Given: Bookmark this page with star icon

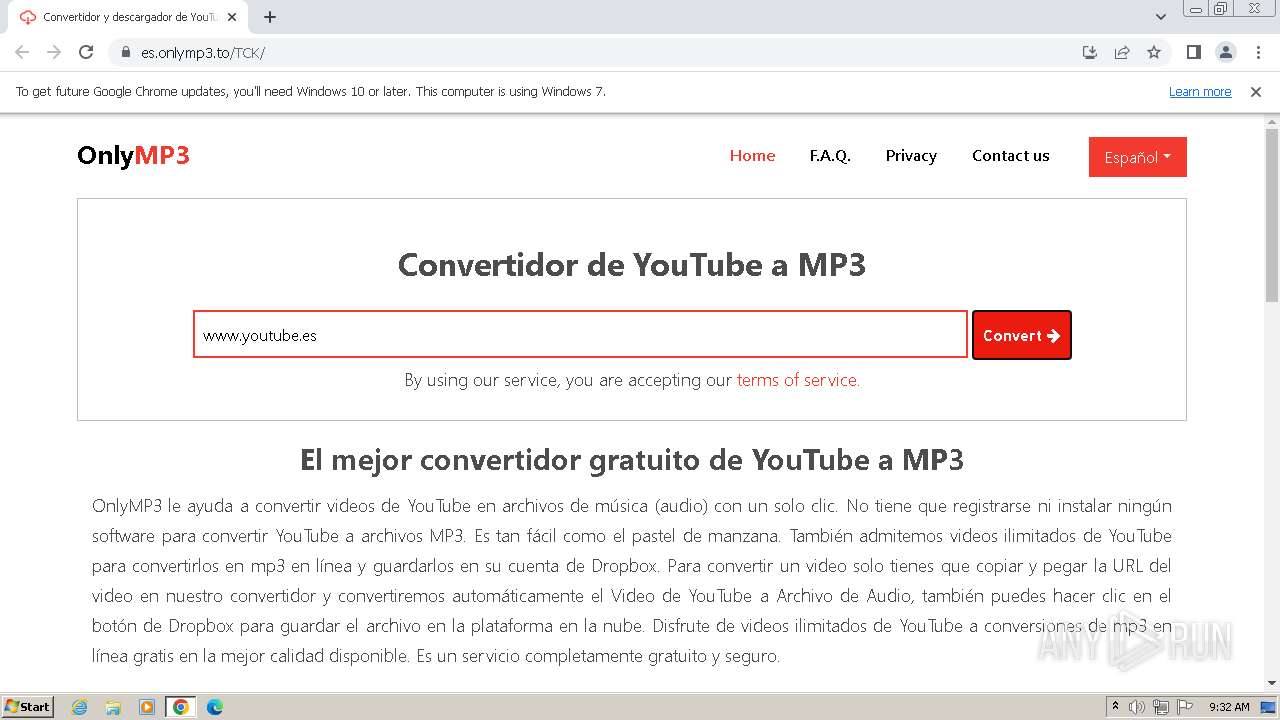Looking at the screenshot, I should point(1154,52).
